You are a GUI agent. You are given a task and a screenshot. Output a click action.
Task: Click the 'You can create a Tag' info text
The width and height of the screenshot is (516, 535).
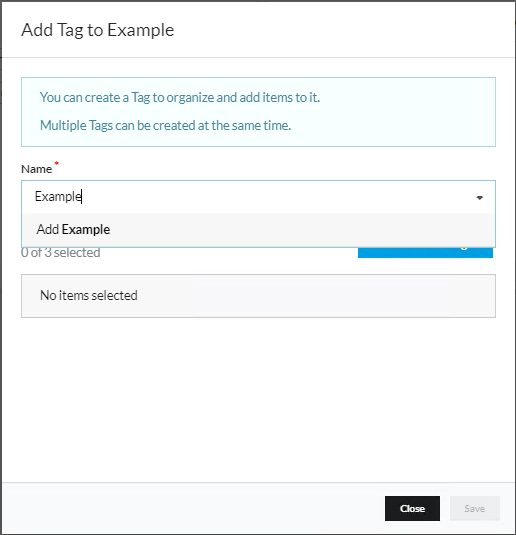click(x=180, y=98)
